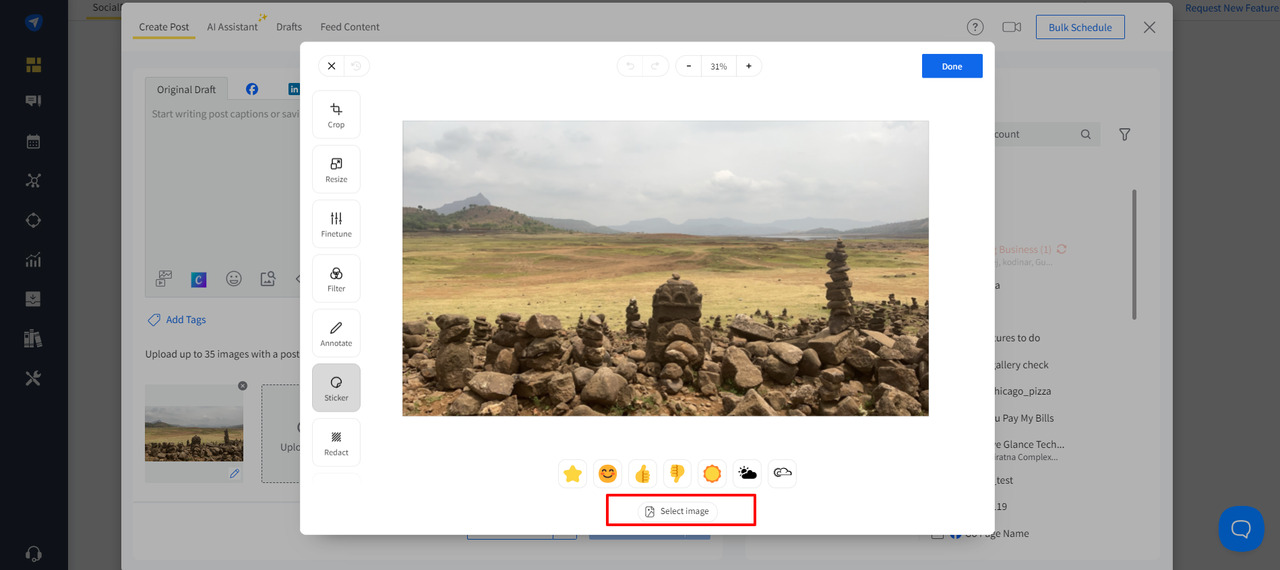Viewport: 1280px width, 570px height.
Task: Choose the Annotate tool
Action: click(x=336, y=333)
